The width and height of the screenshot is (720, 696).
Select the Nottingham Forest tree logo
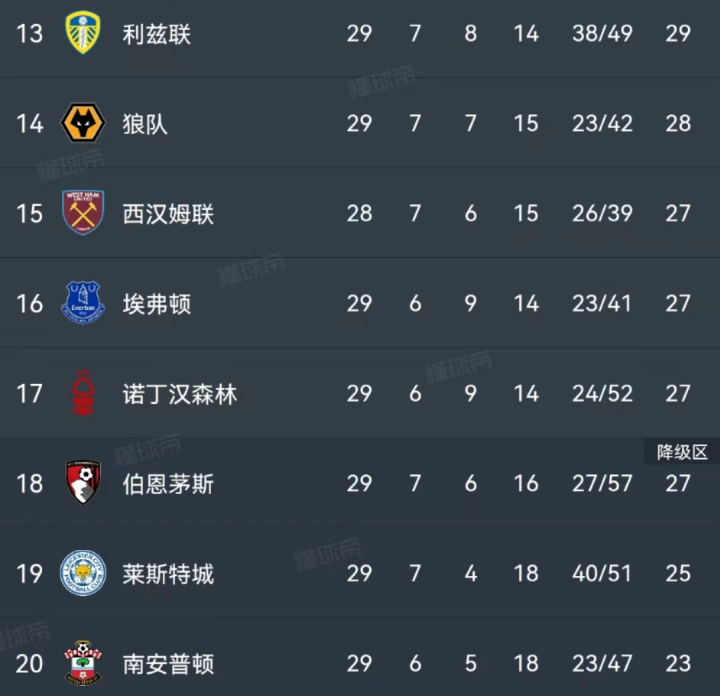click(x=83, y=393)
